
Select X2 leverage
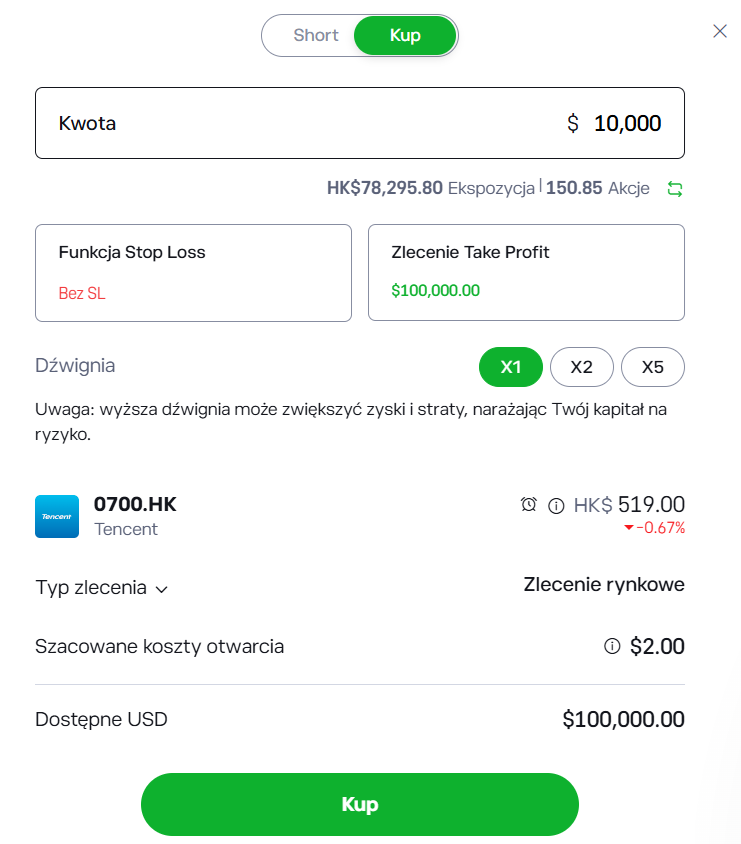581,367
